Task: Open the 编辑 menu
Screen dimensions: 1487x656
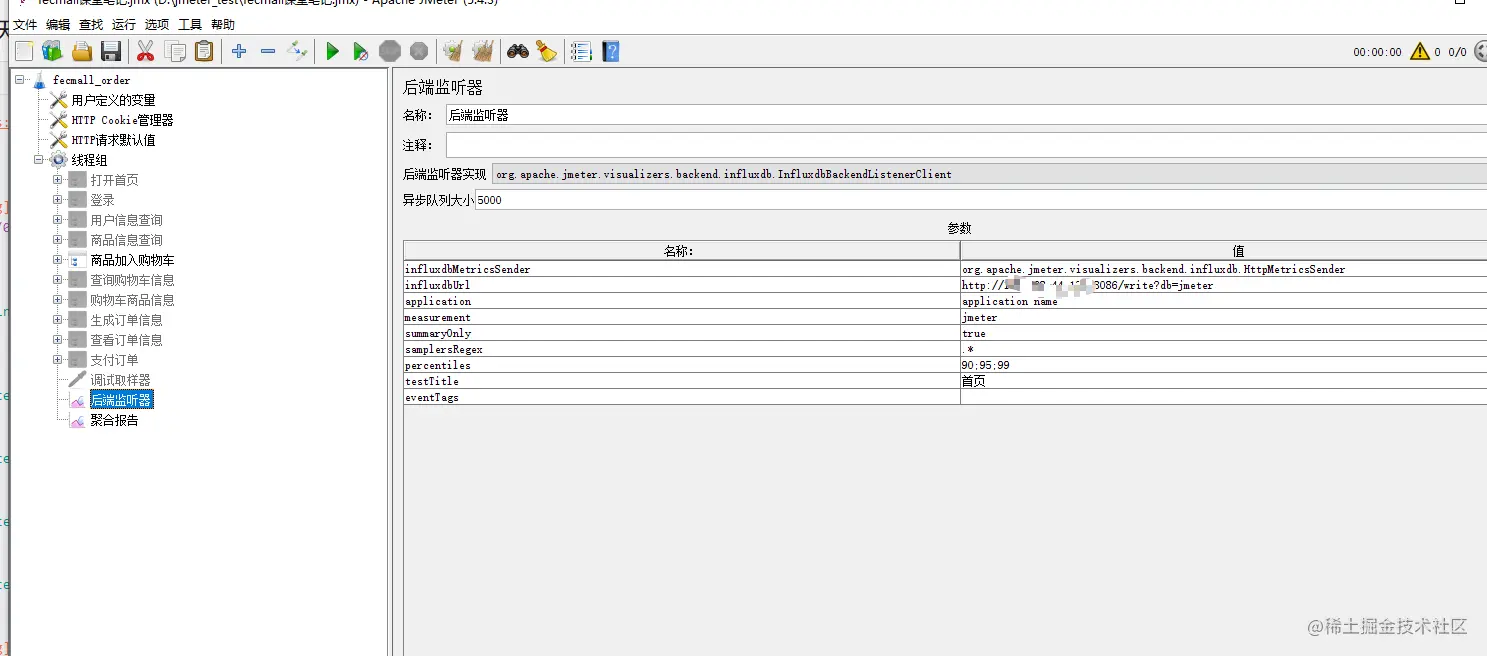Action: [58, 25]
